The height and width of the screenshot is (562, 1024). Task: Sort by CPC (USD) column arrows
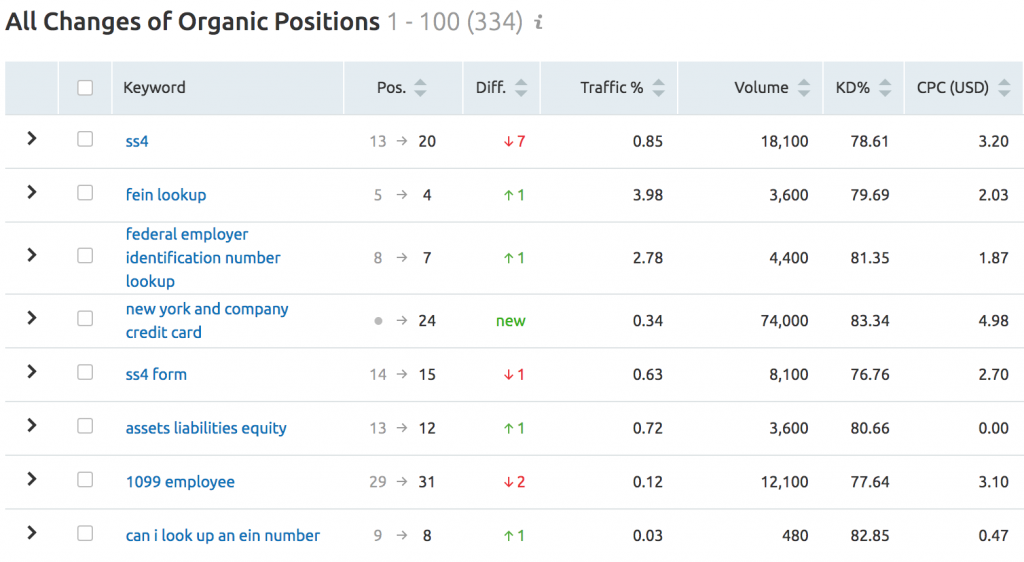point(1004,87)
